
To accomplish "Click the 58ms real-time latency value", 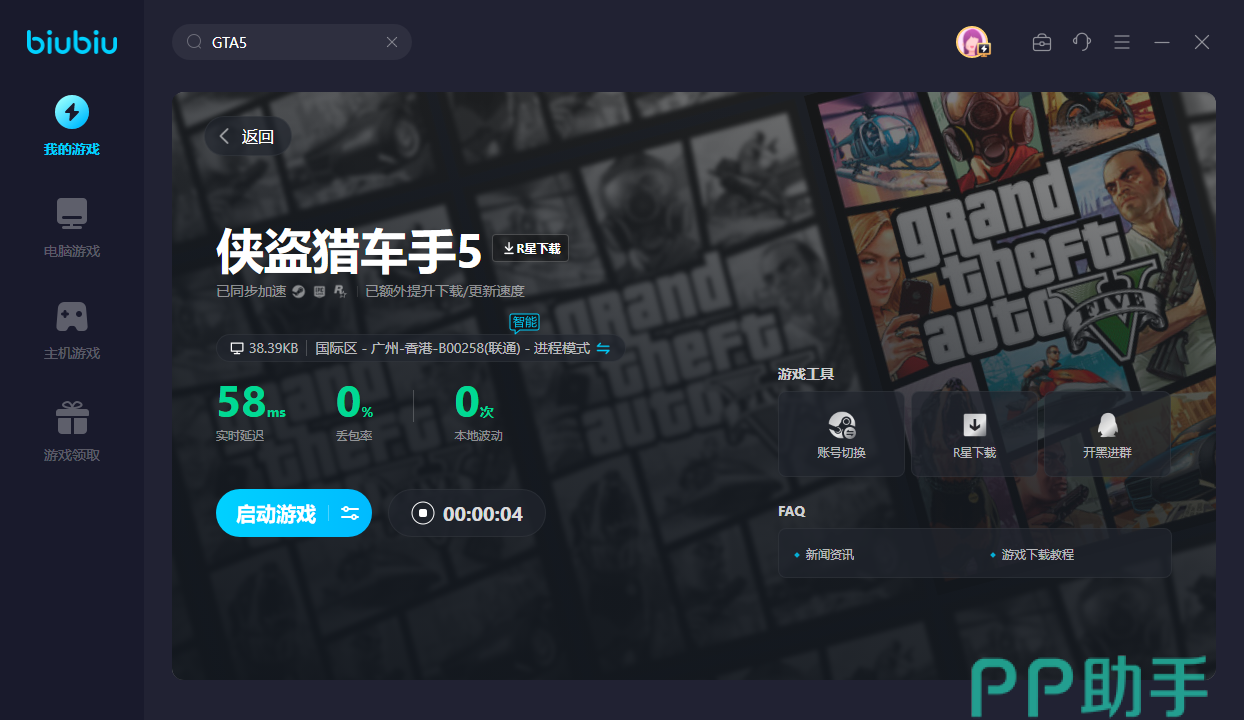I will click(251, 402).
